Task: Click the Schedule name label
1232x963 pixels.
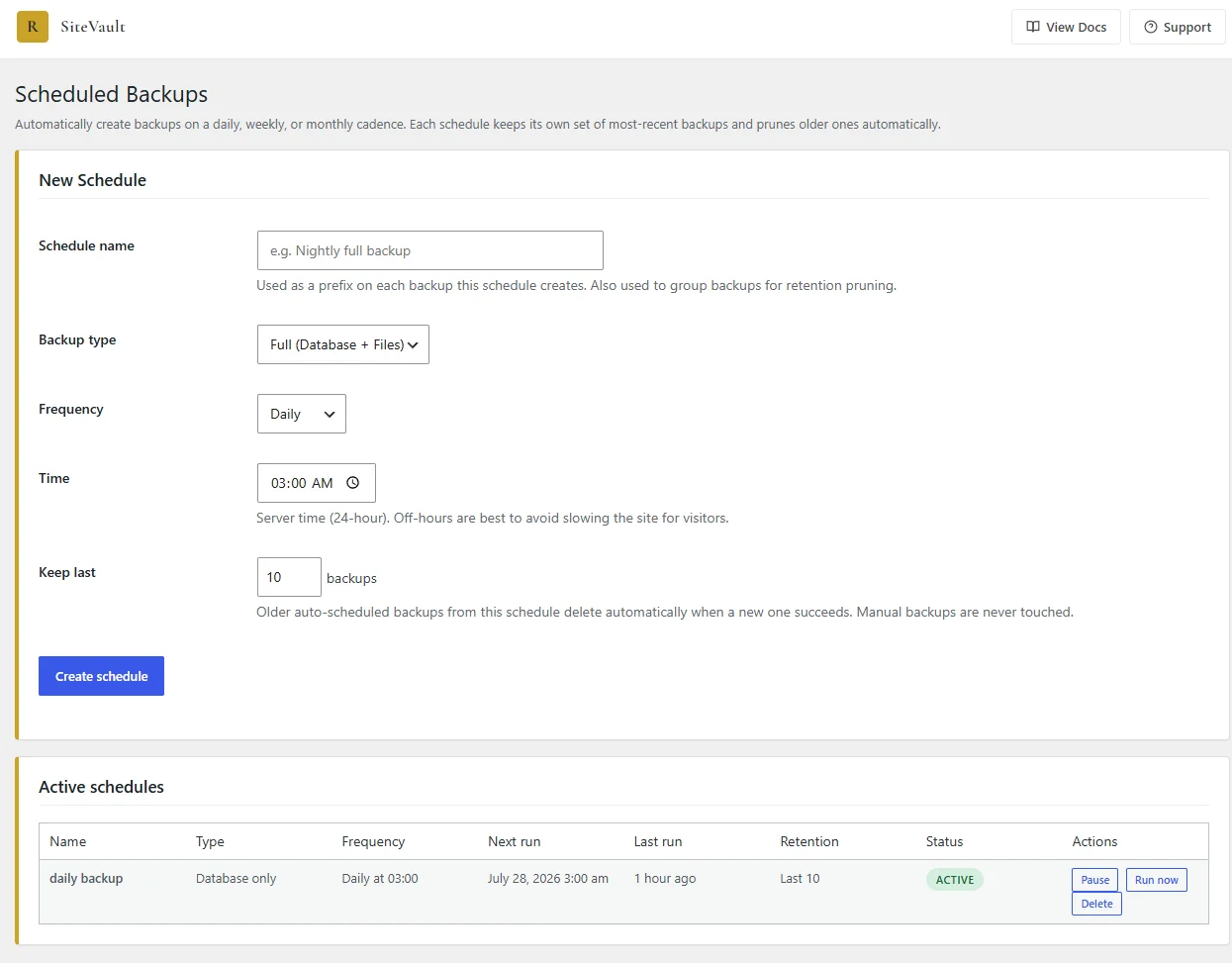Action: click(x=86, y=245)
